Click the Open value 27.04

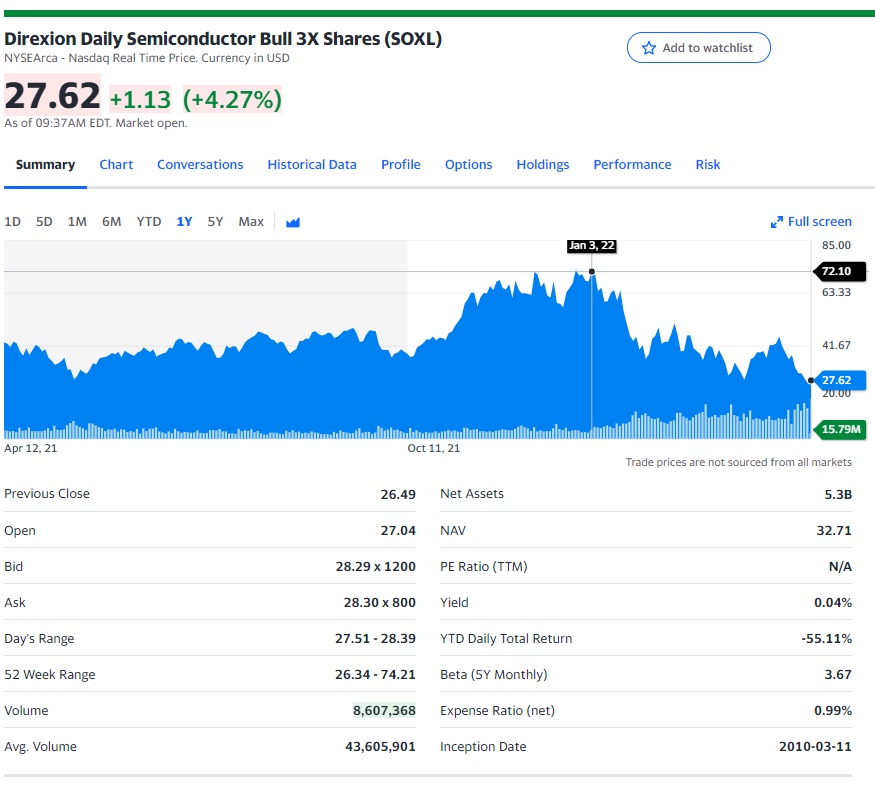(x=398, y=530)
